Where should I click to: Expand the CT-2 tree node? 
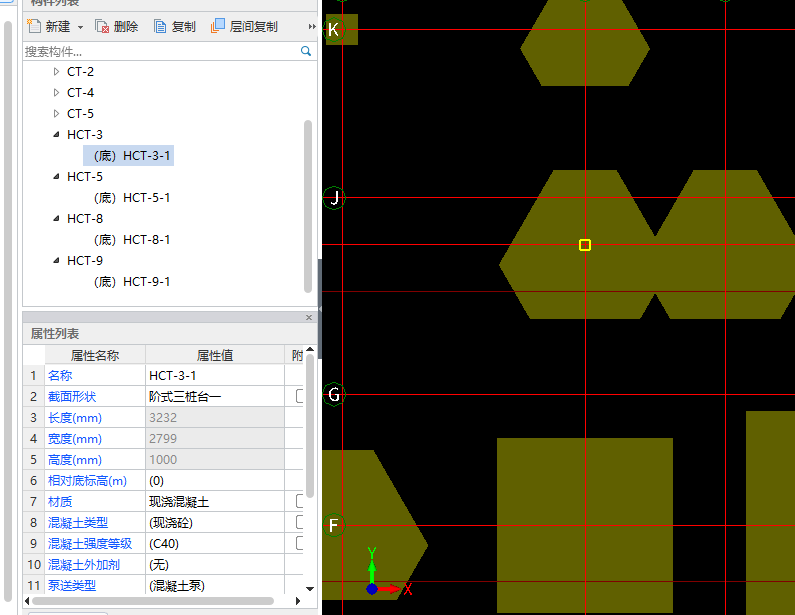click(x=56, y=71)
